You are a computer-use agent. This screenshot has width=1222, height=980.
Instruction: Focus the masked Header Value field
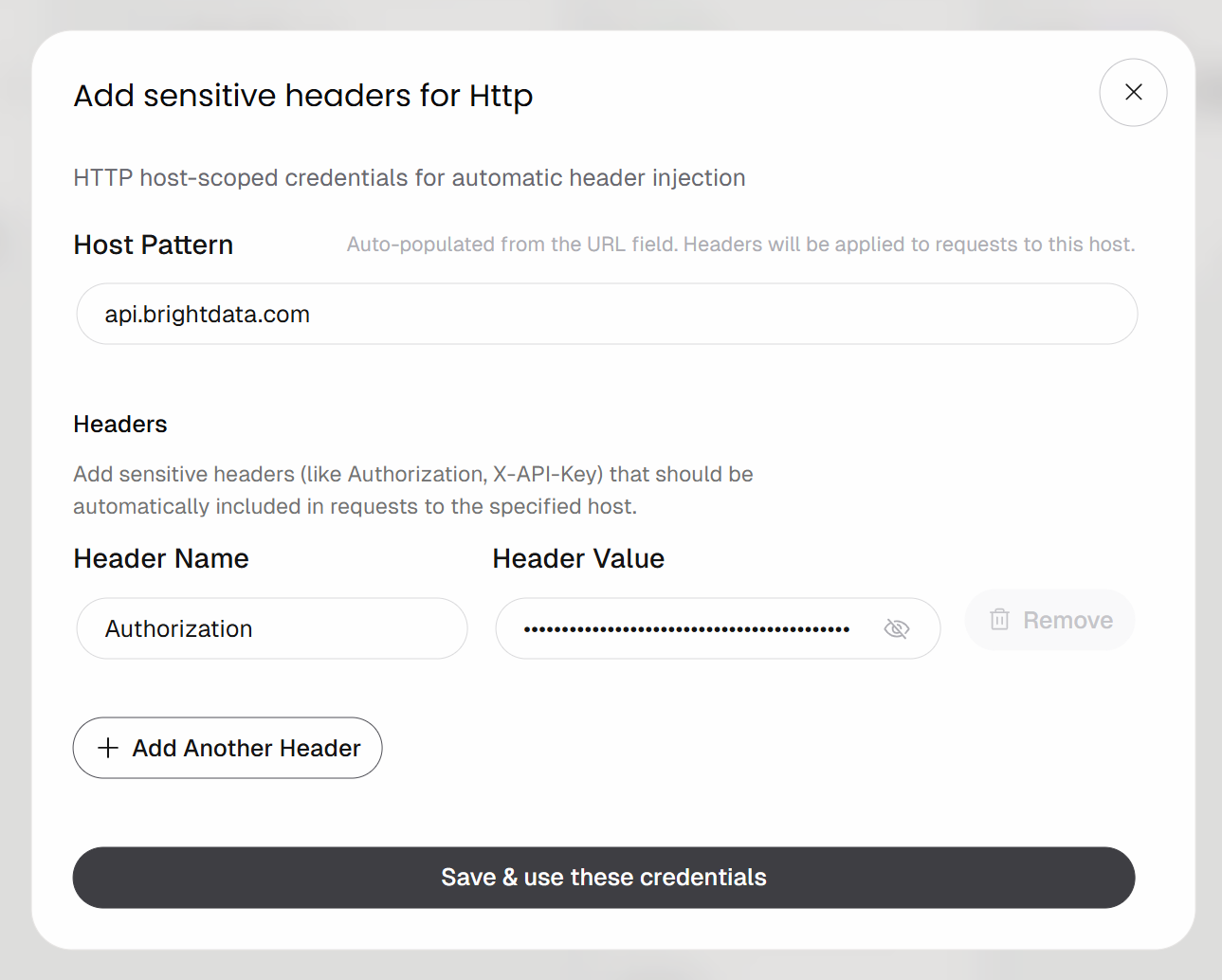click(718, 628)
